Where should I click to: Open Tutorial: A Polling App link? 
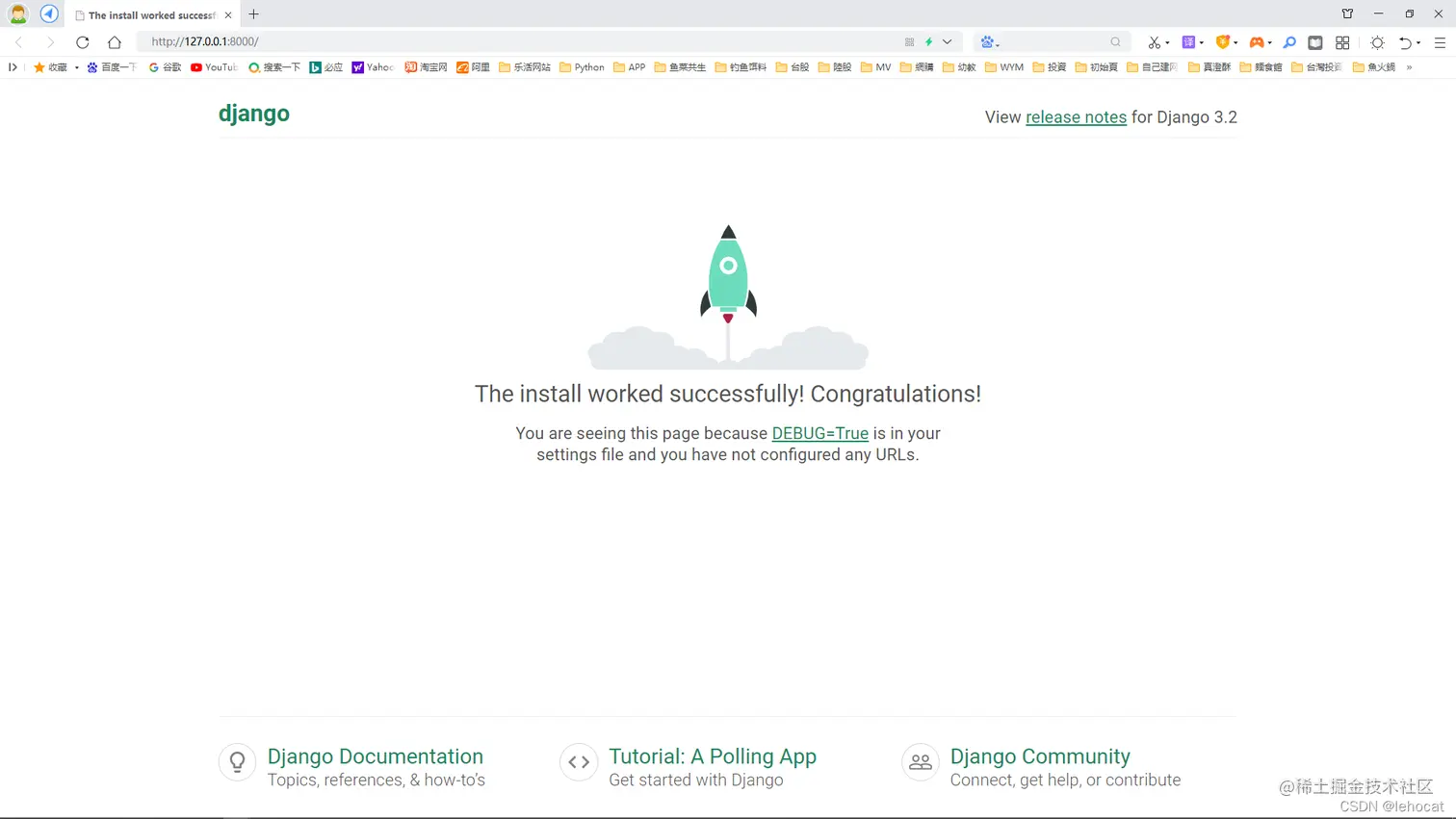click(713, 756)
